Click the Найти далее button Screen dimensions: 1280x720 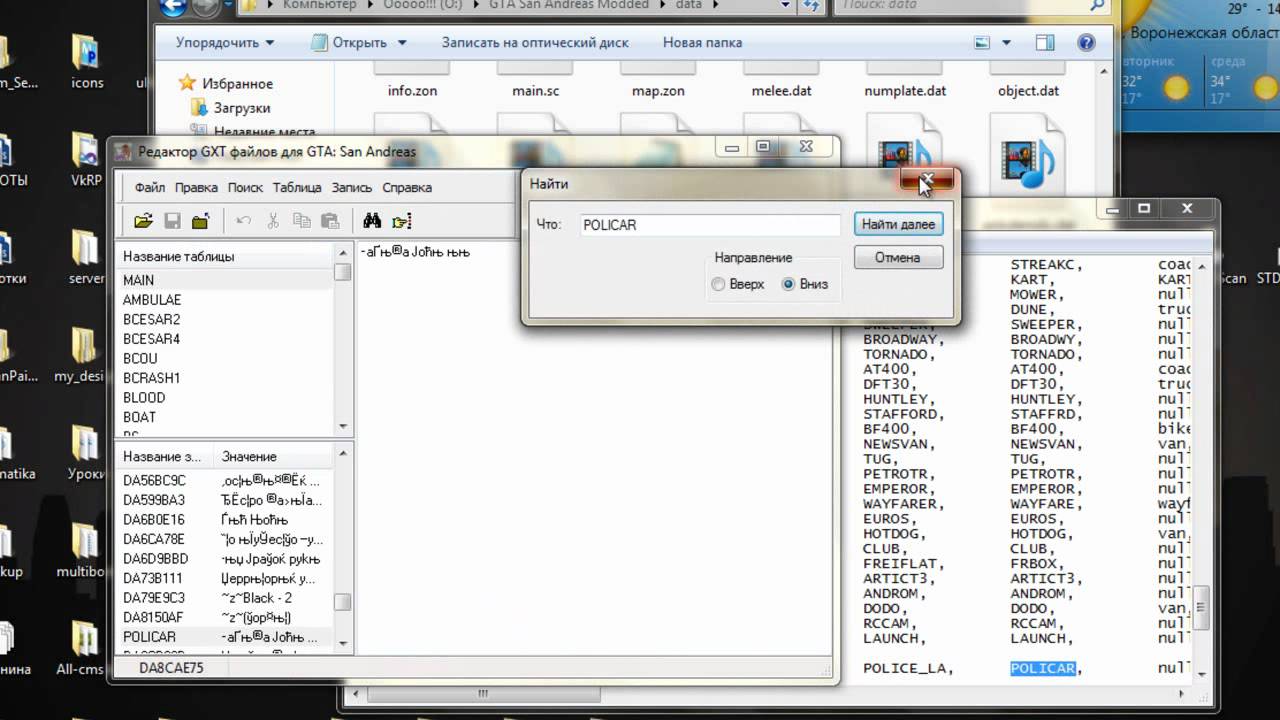tap(898, 224)
